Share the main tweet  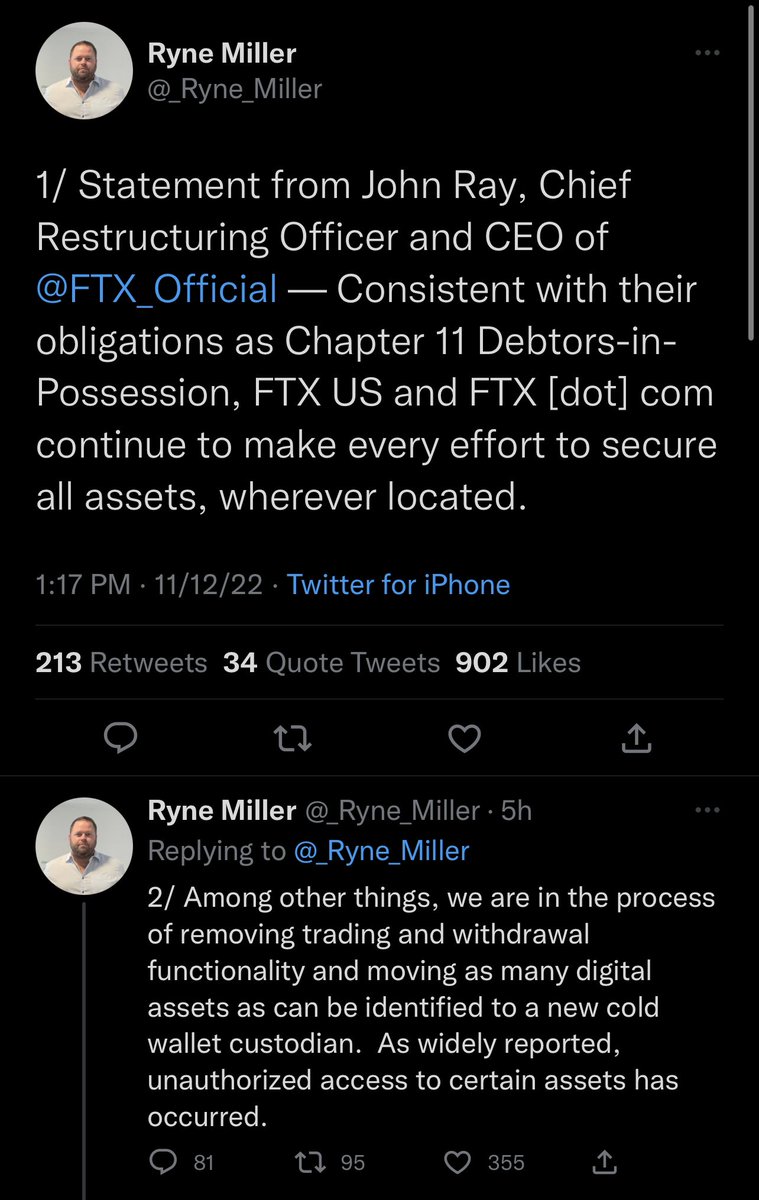click(x=637, y=738)
